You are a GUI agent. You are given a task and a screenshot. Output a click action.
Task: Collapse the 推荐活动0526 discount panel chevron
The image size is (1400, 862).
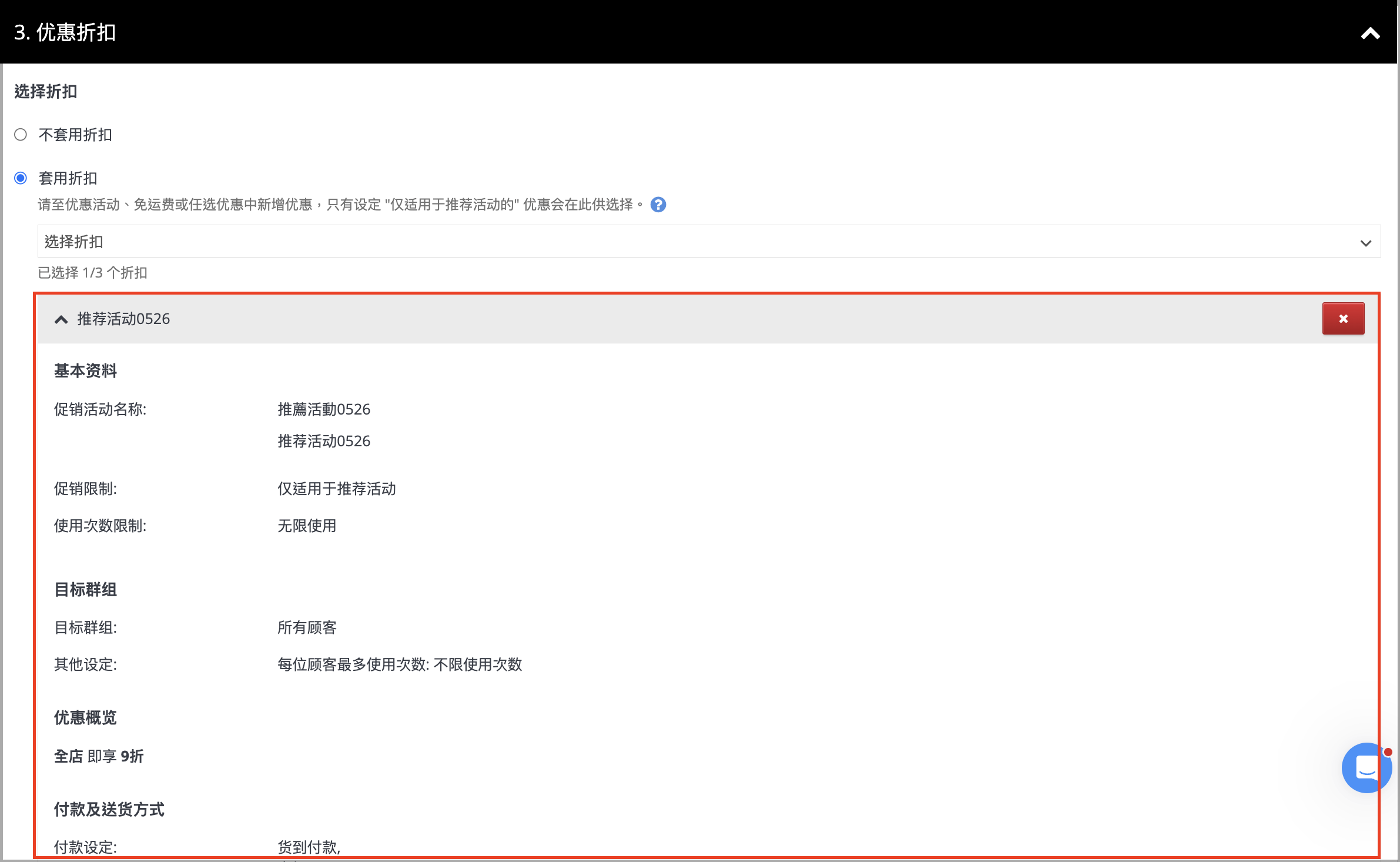click(61, 319)
